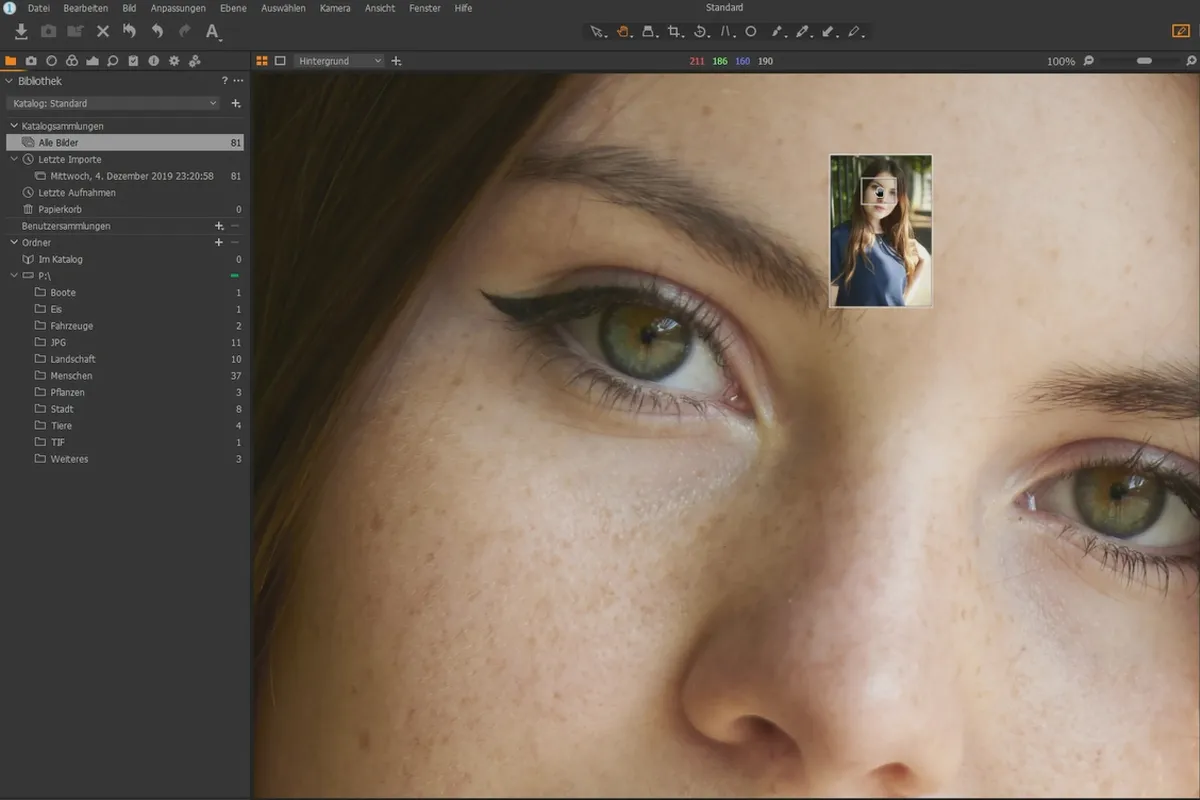Screen dimensions: 1200x800
Task: Switch to multi-view grid viewer mode
Action: (262, 61)
